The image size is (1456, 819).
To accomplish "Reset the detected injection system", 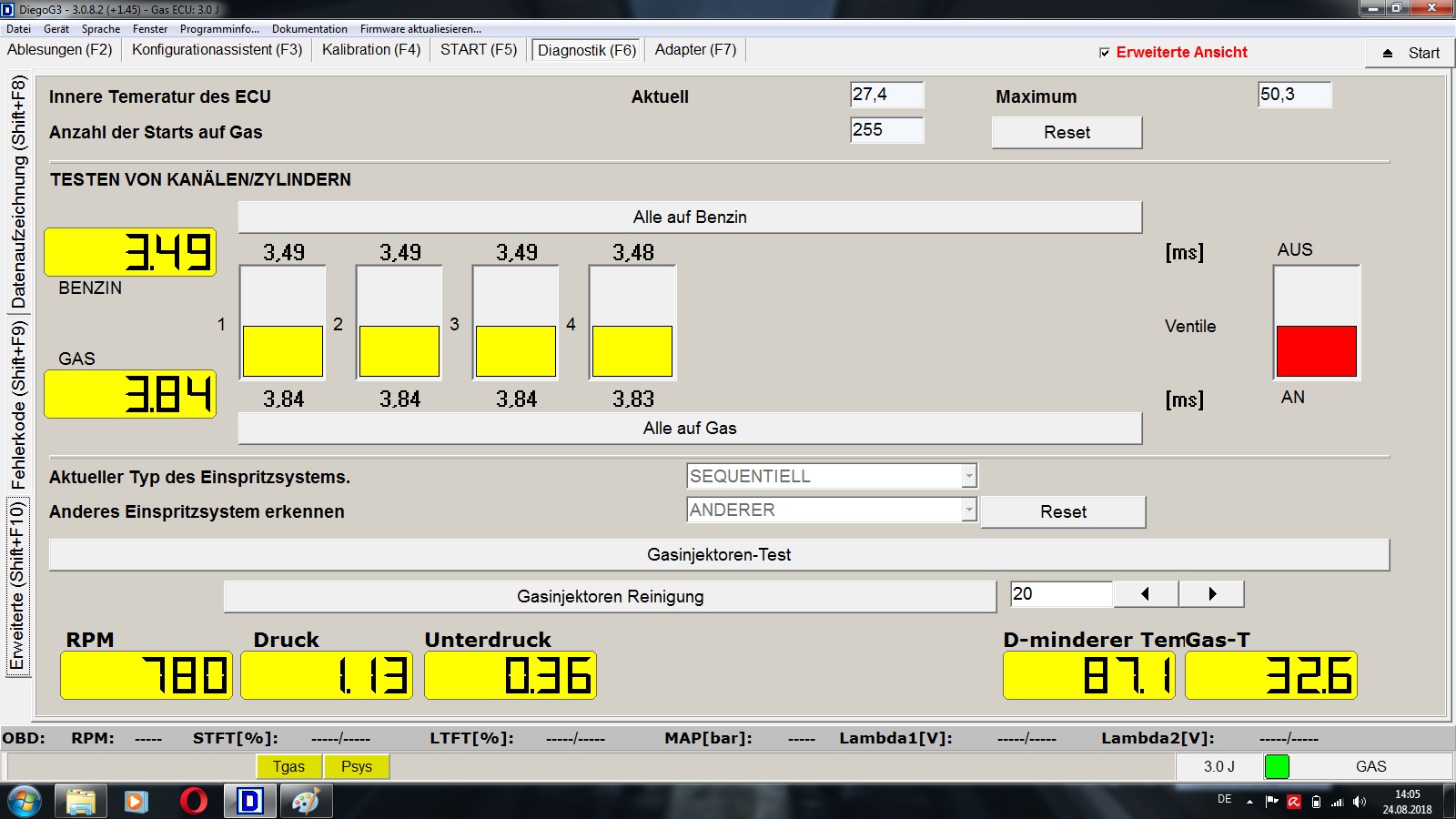I will [1063, 511].
